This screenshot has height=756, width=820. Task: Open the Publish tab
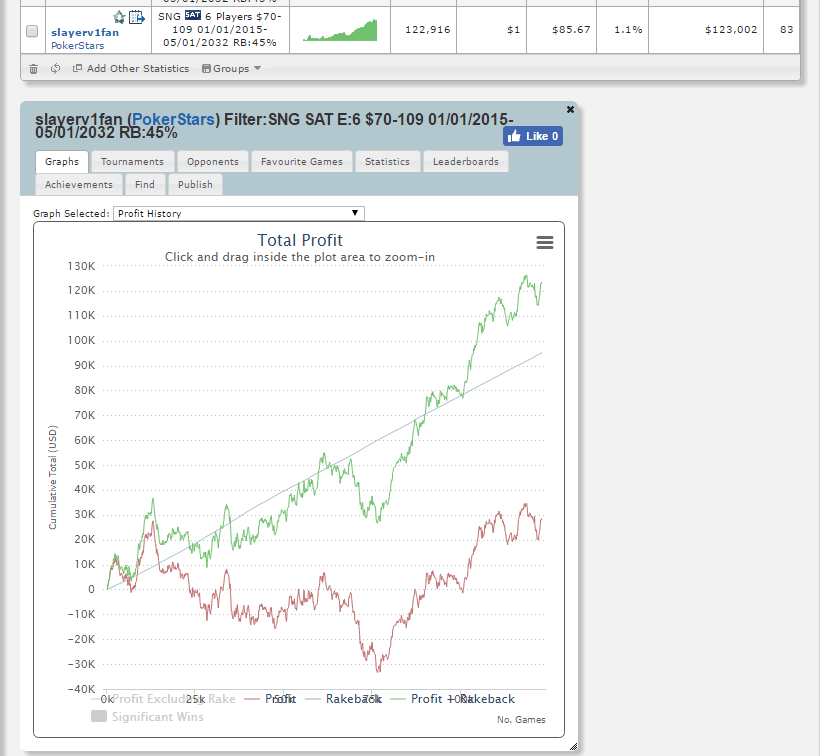196,185
